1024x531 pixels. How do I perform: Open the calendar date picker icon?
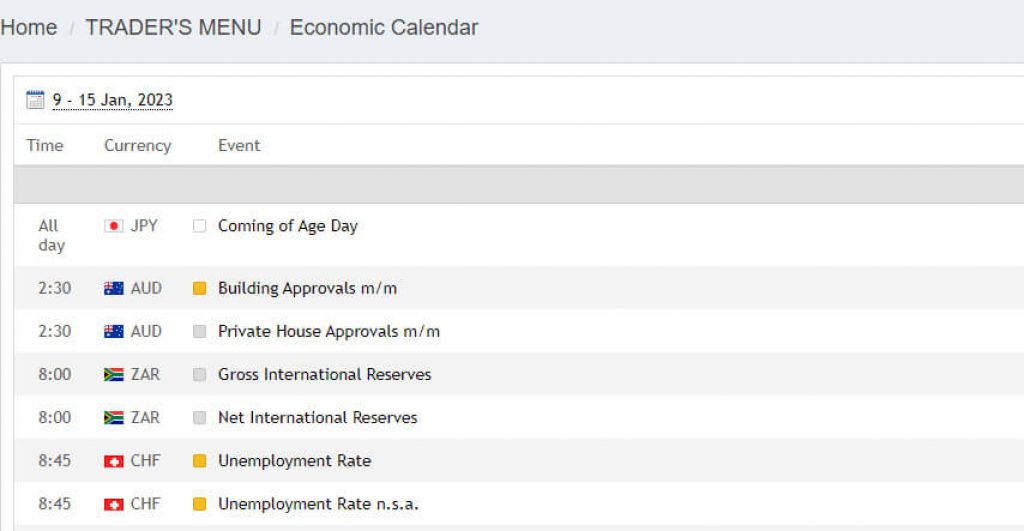coord(35,100)
